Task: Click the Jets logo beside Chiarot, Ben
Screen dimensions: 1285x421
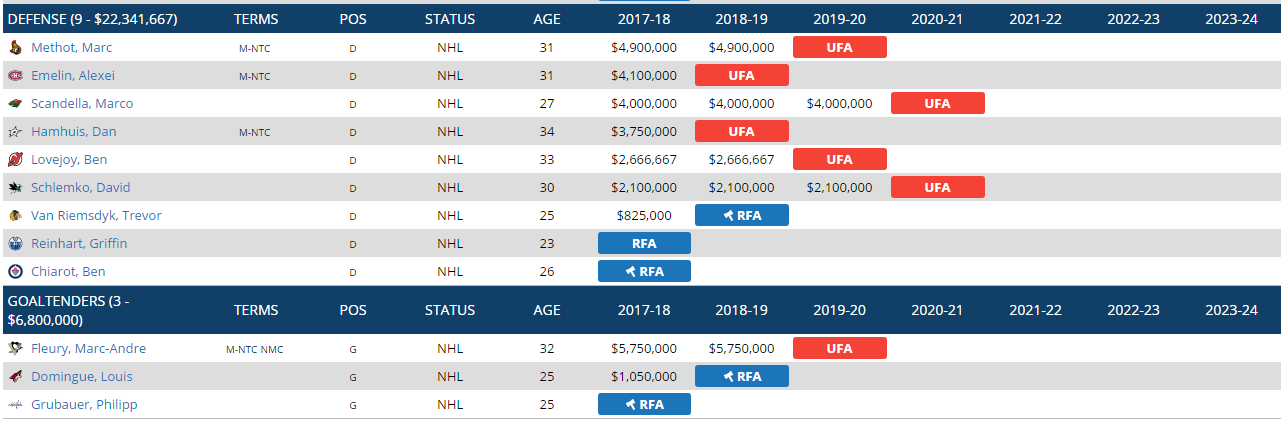Action: [15, 272]
